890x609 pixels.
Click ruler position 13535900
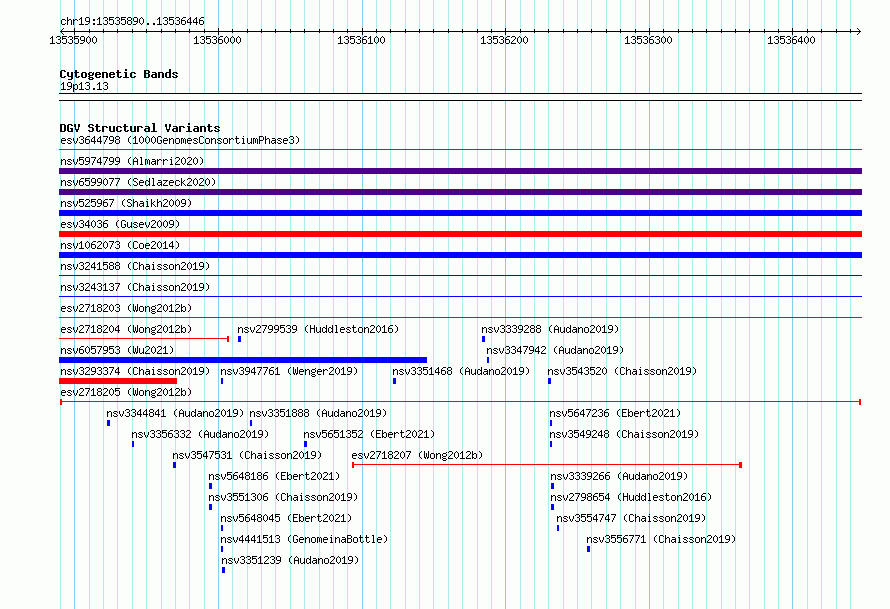(74, 40)
